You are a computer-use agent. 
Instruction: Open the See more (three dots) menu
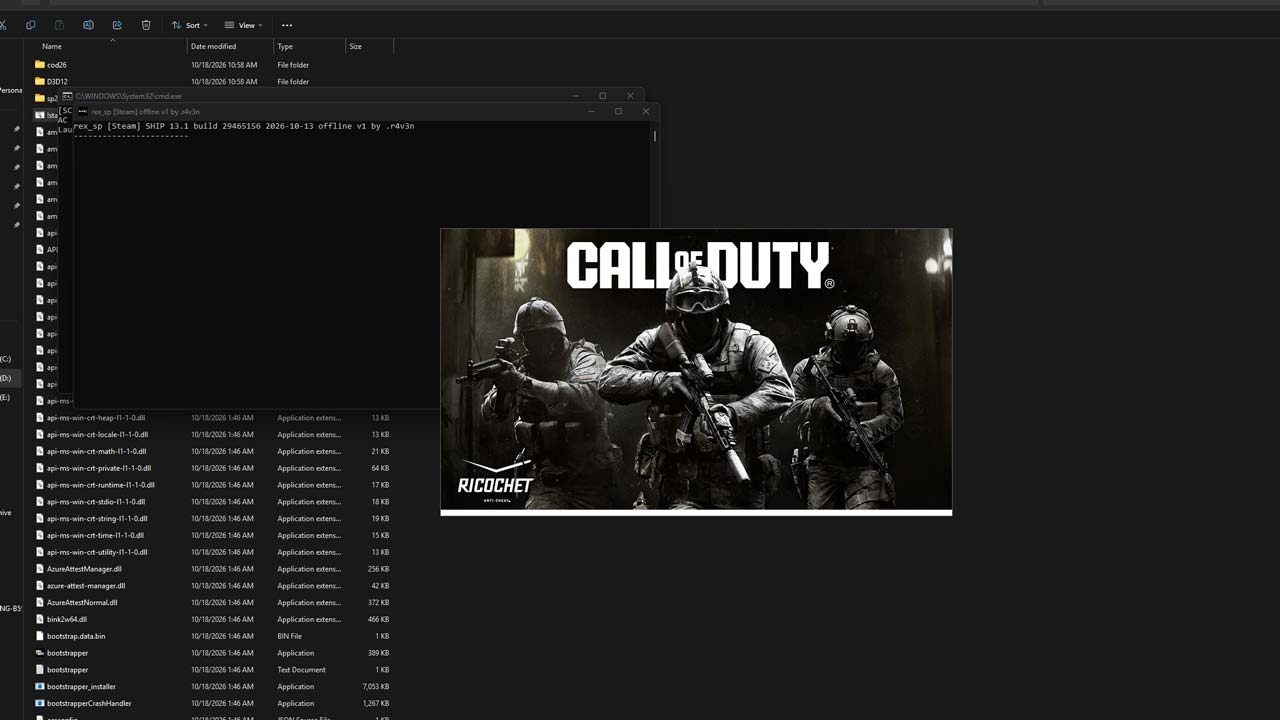point(287,25)
